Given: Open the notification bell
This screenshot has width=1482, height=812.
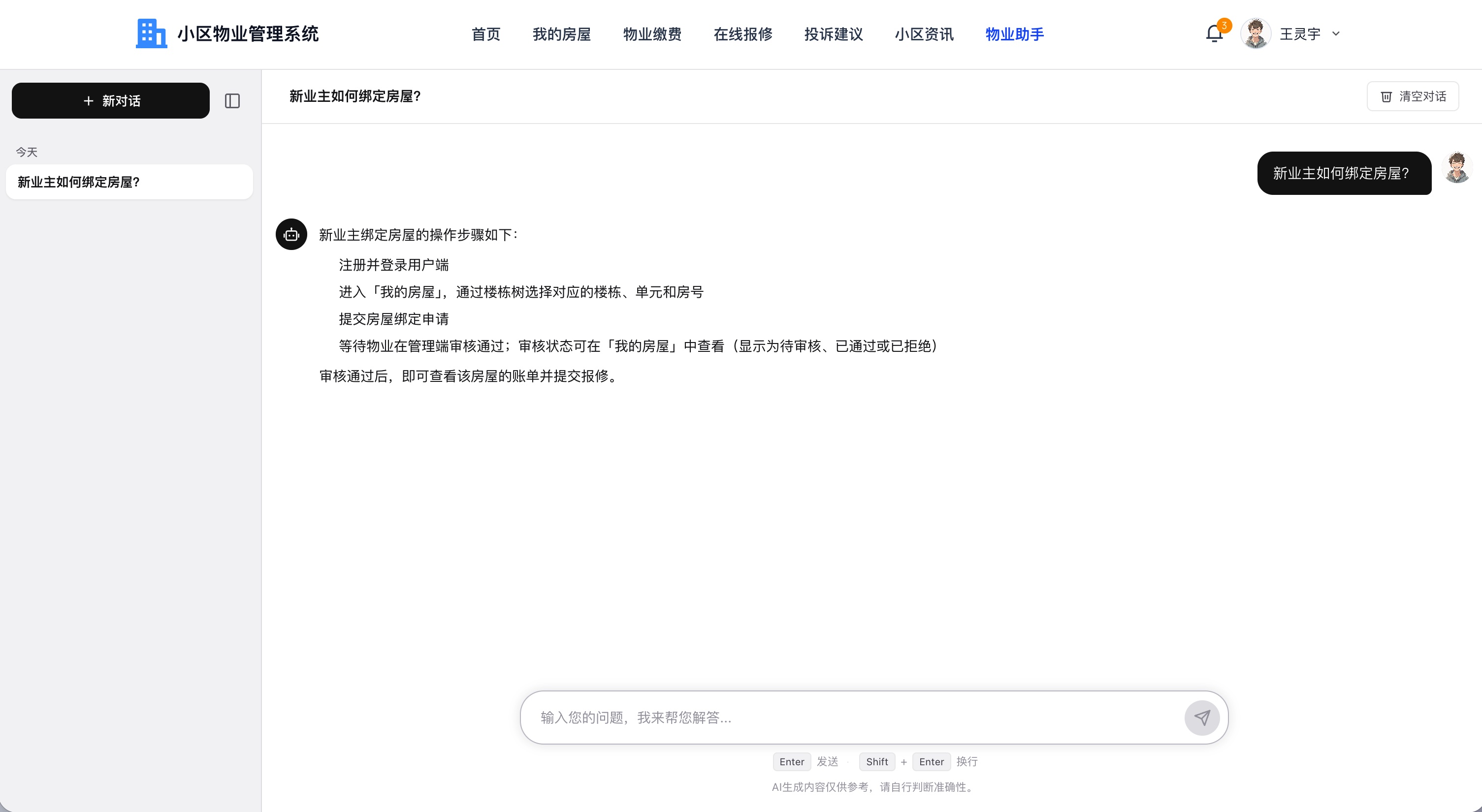Looking at the screenshot, I should pyautogui.click(x=1214, y=34).
